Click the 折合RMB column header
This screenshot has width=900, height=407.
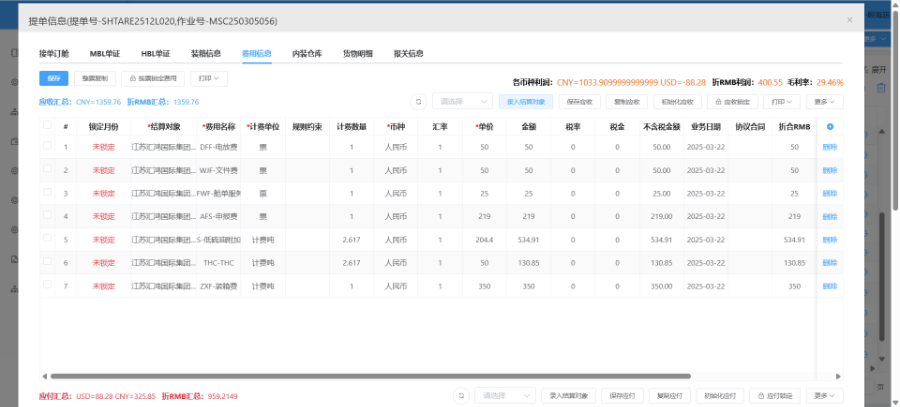(794, 127)
